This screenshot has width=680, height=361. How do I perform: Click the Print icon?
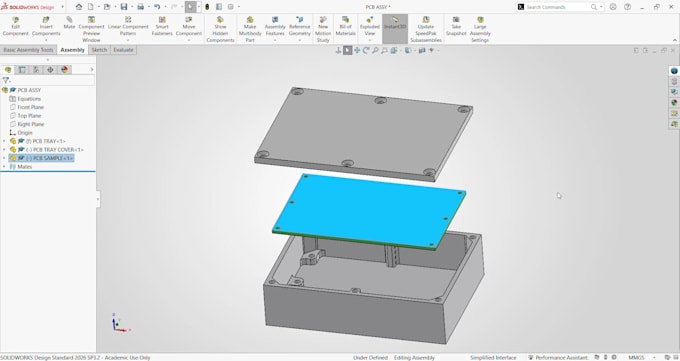coord(141,7)
